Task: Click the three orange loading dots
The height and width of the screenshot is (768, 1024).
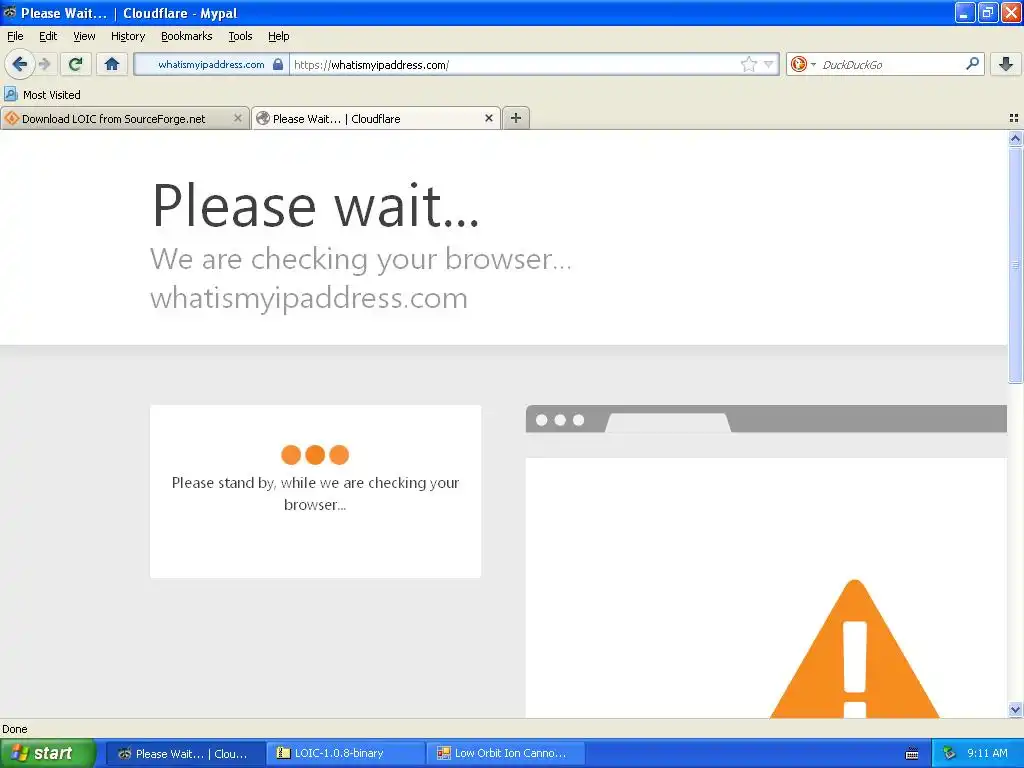Action: (315, 455)
